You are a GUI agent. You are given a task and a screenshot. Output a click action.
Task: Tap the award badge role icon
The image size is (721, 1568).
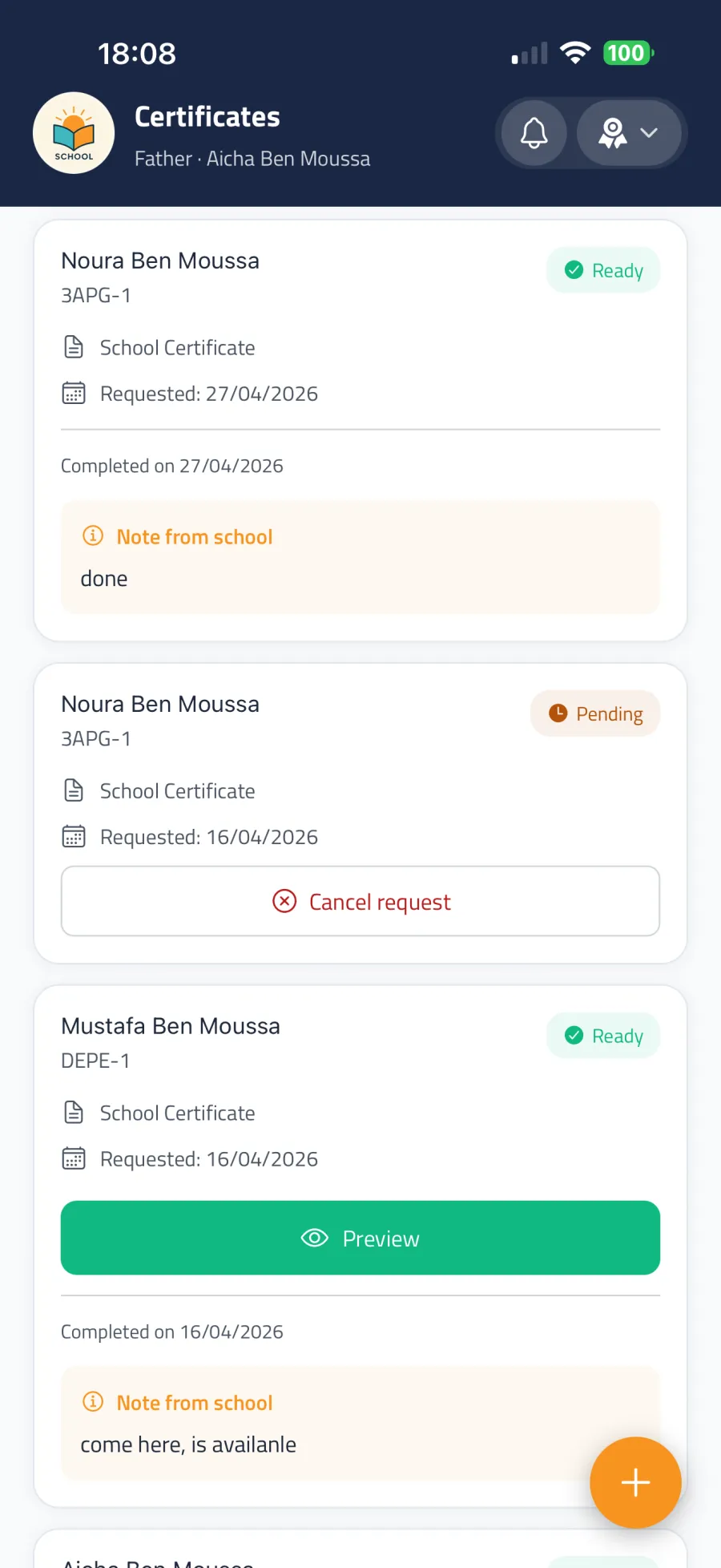613,133
